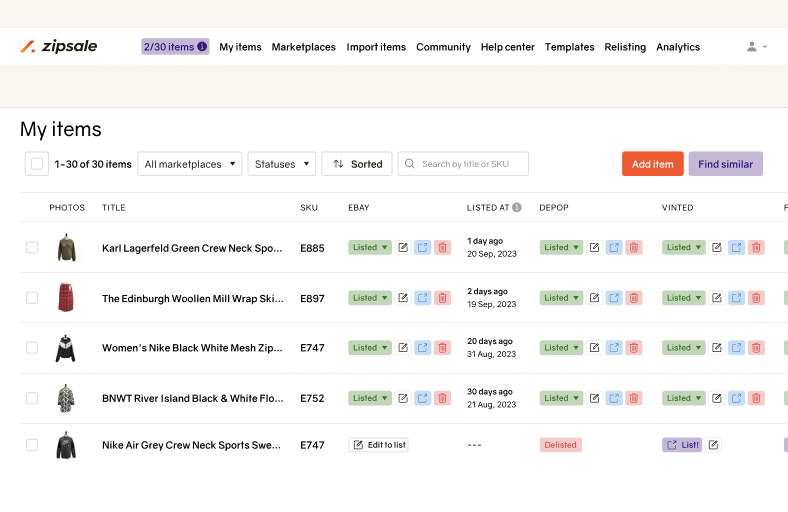788x512 pixels.
Task: Check the select-all items checkbox
Action: (37, 164)
